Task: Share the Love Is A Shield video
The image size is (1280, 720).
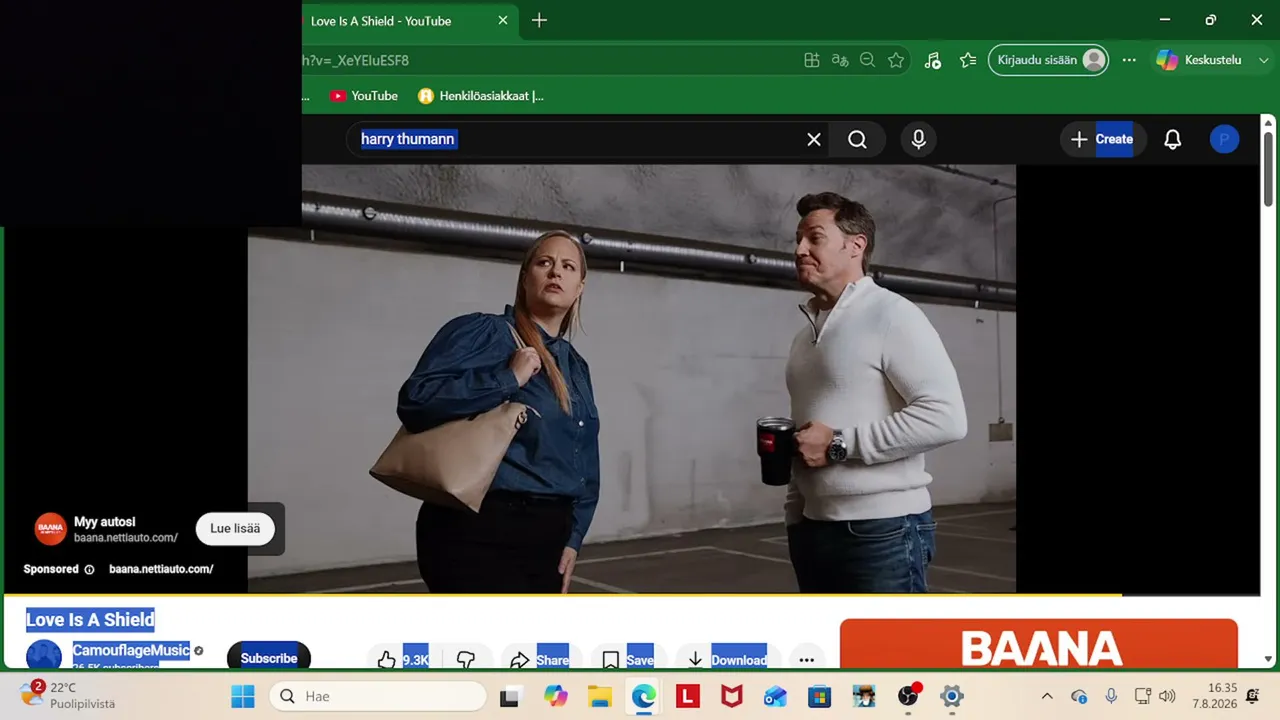Action: [539, 659]
